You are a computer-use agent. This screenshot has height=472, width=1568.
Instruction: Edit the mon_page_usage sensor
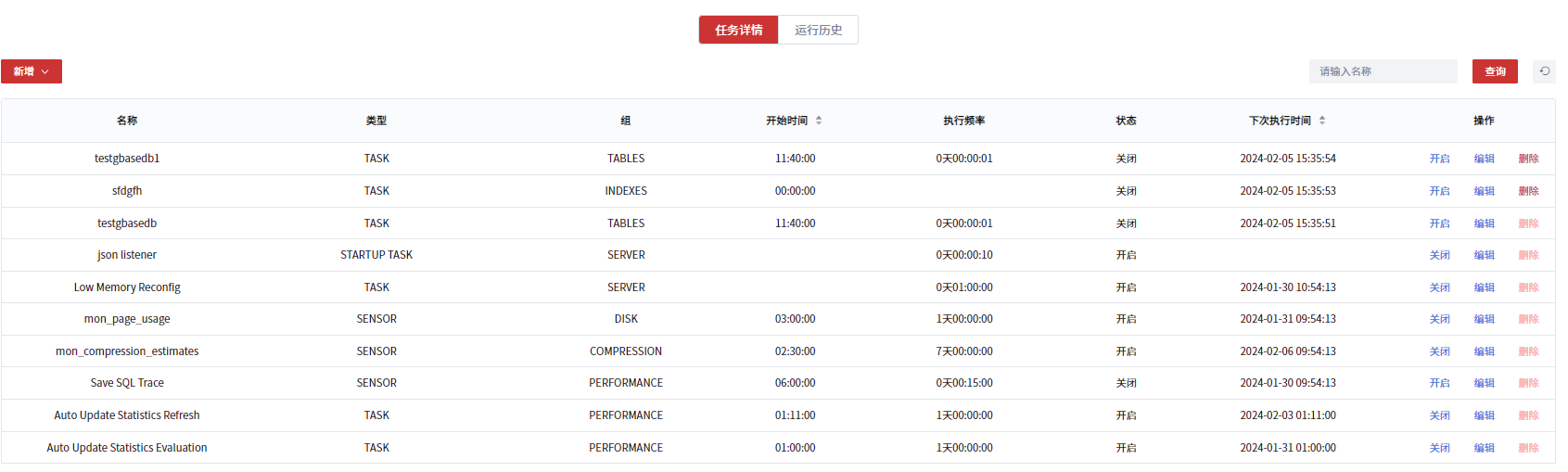[x=1484, y=319]
